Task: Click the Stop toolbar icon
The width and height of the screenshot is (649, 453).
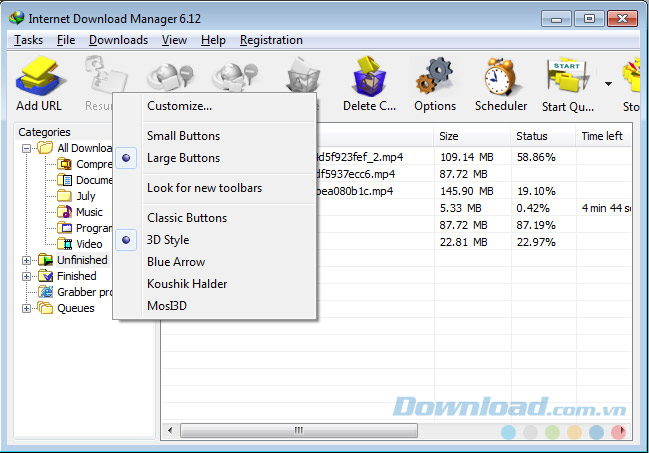Action: pos(632,77)
